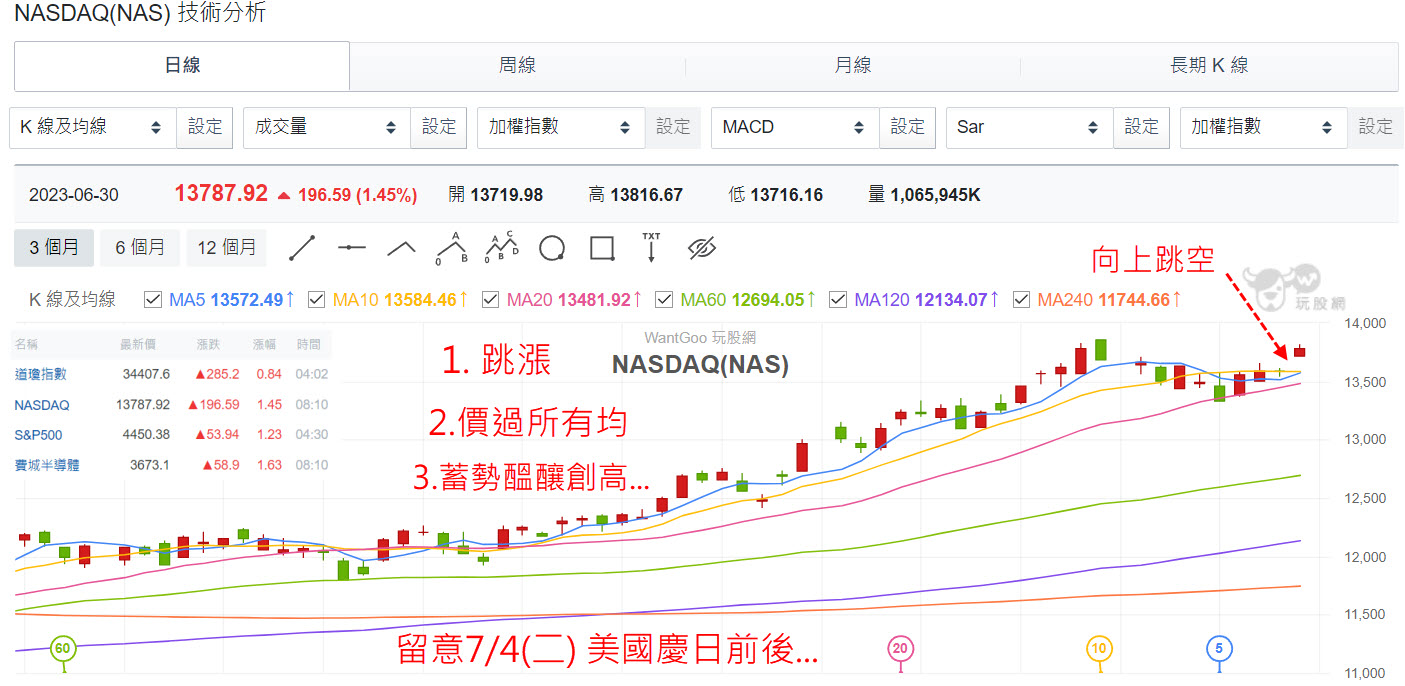Expand the MACD indicator selector
The height and width of the screenshot is (686, 1405).
(794, 127)
